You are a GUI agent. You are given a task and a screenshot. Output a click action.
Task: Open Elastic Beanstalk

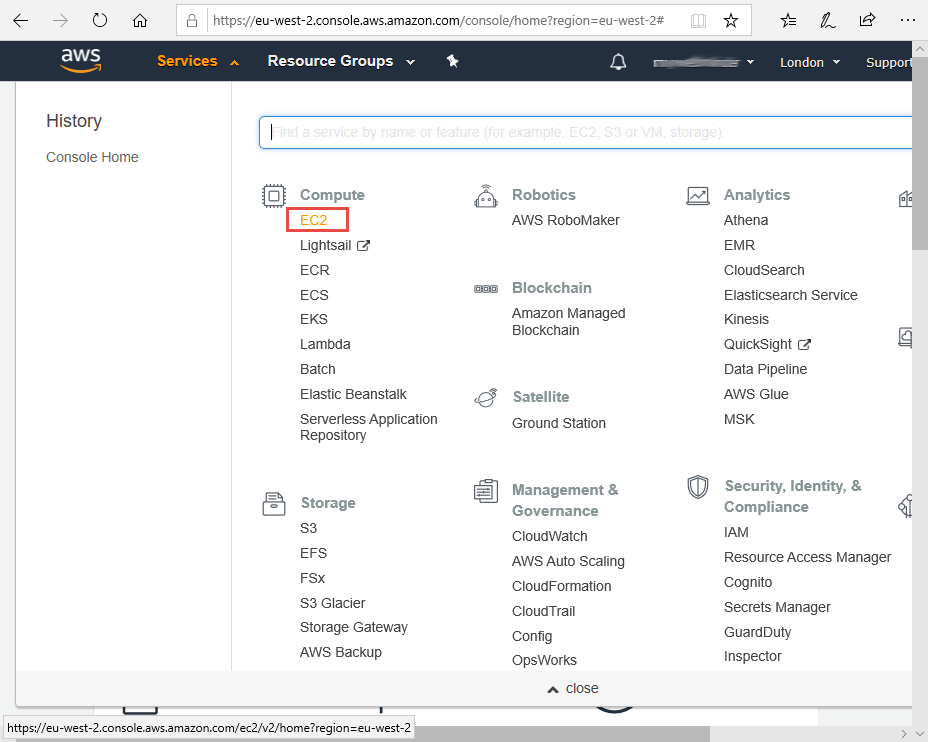[353, 394]
